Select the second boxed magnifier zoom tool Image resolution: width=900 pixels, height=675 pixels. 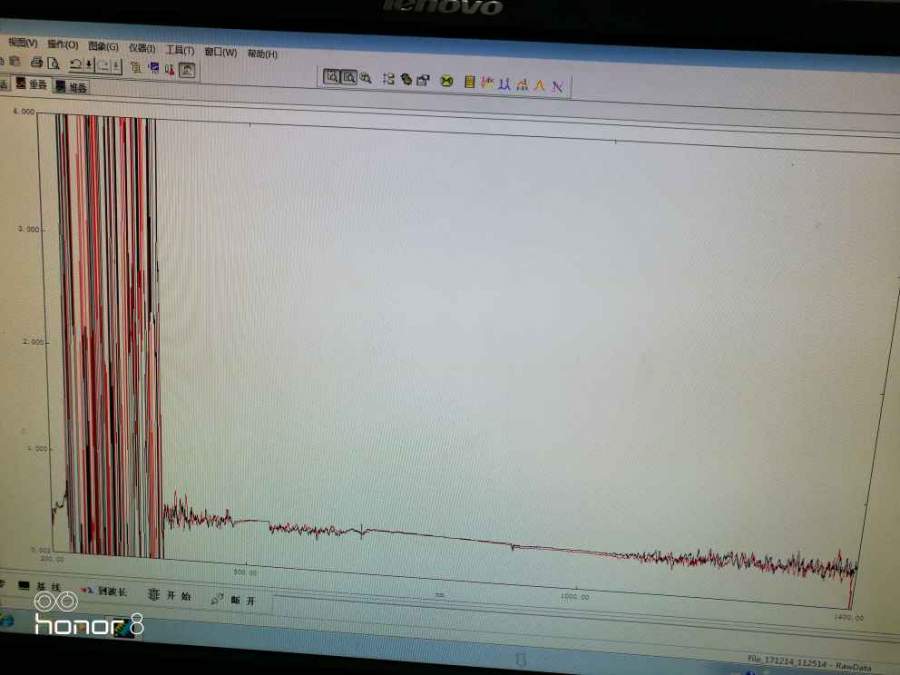[348, 77]
